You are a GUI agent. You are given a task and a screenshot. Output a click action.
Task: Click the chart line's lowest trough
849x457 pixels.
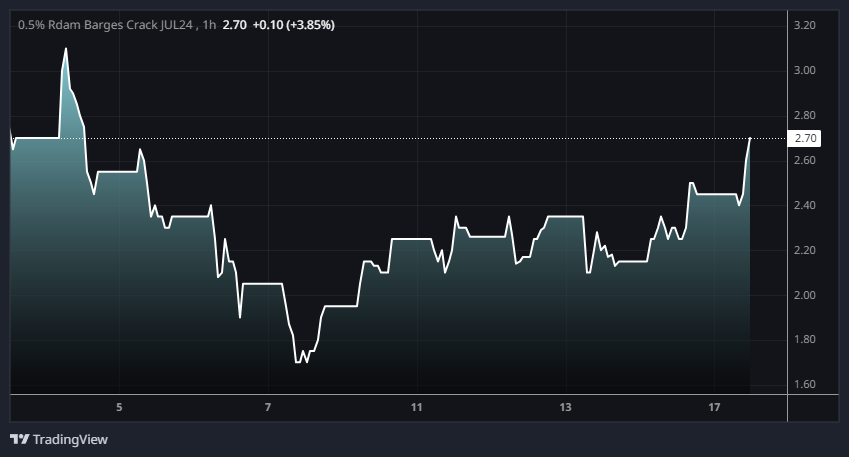pyautogui.click(x=299, y=361)
